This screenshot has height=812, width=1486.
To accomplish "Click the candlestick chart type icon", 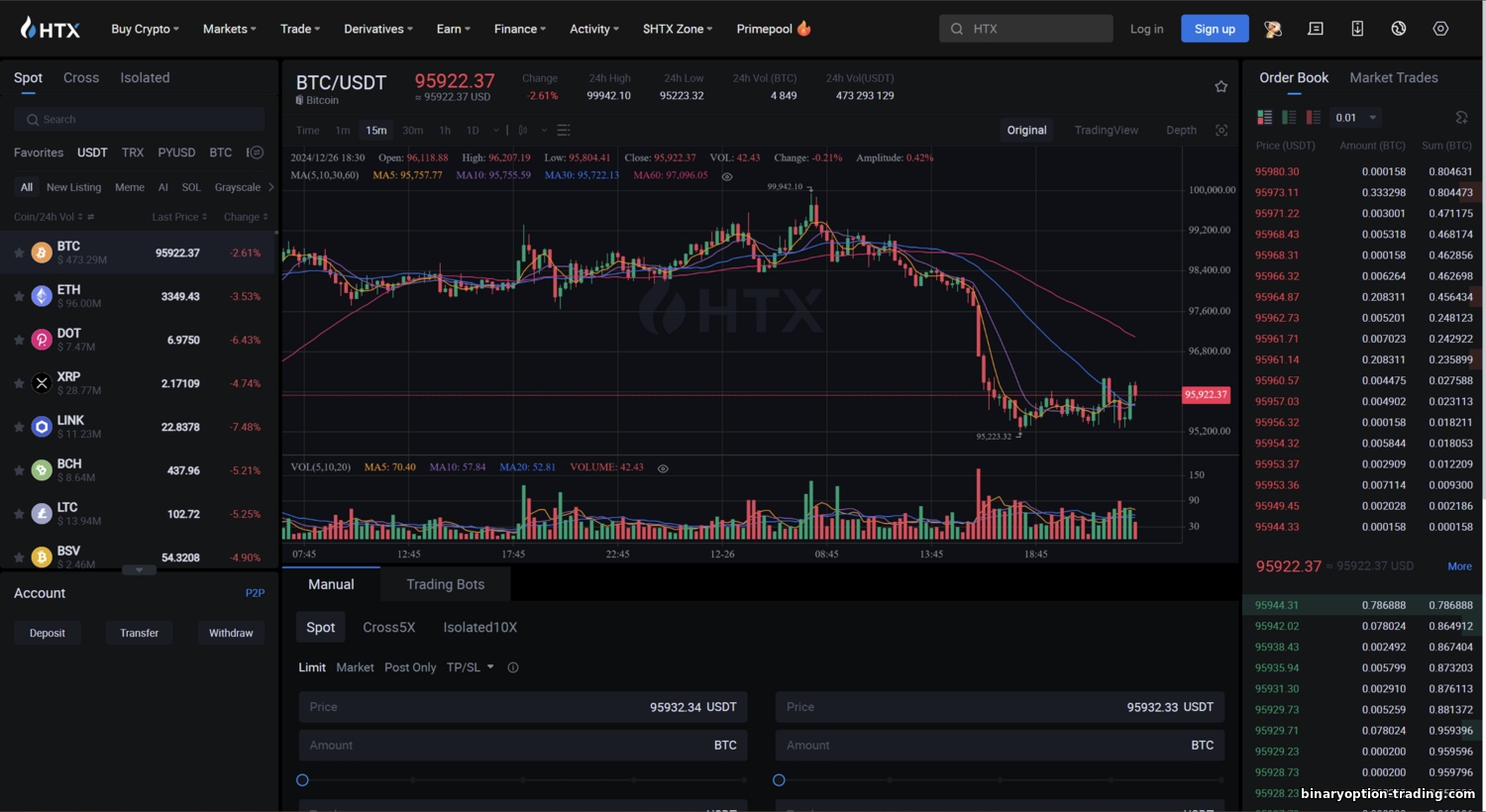I will tap(523, 130).
